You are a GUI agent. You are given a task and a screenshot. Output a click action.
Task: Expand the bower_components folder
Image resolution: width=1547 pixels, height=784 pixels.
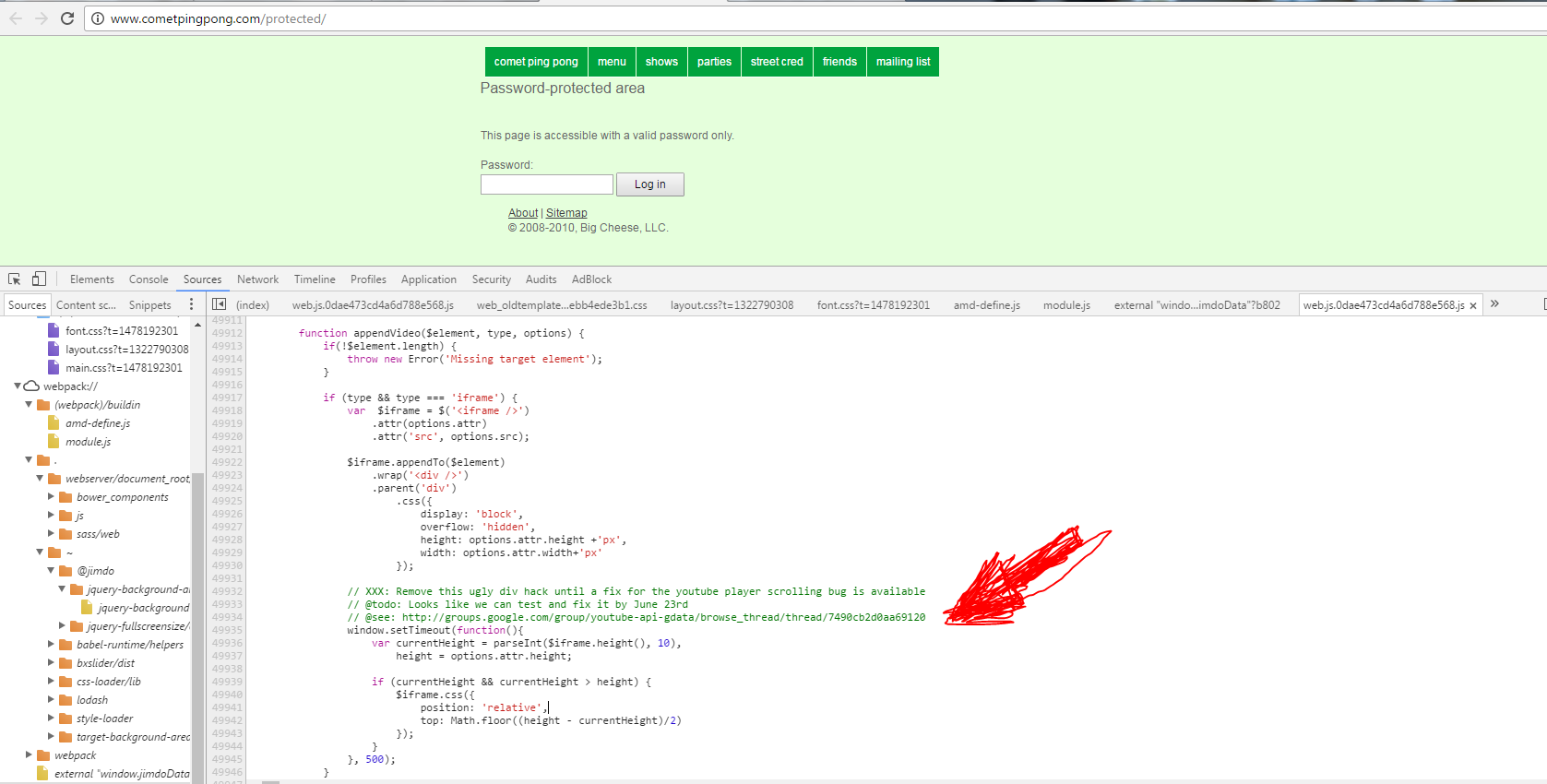tap(51, 496)
